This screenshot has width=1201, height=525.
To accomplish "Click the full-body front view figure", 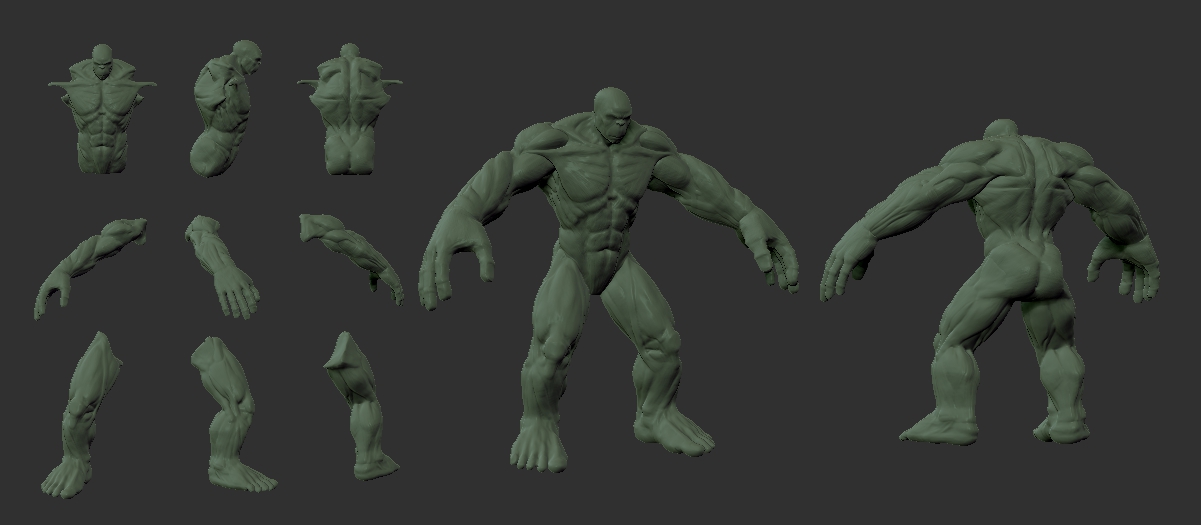I will pos(610,280).
